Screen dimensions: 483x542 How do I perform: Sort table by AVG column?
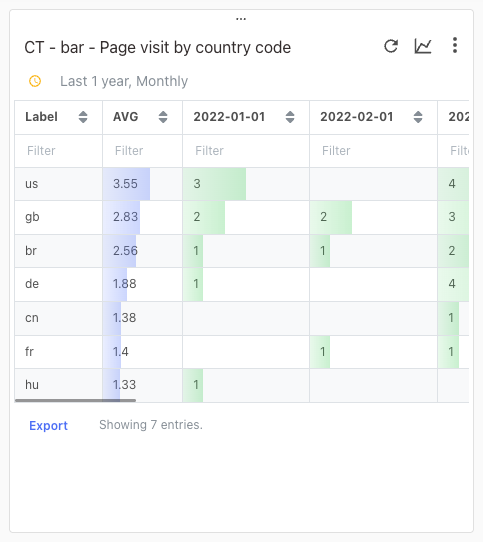(163, 117)
